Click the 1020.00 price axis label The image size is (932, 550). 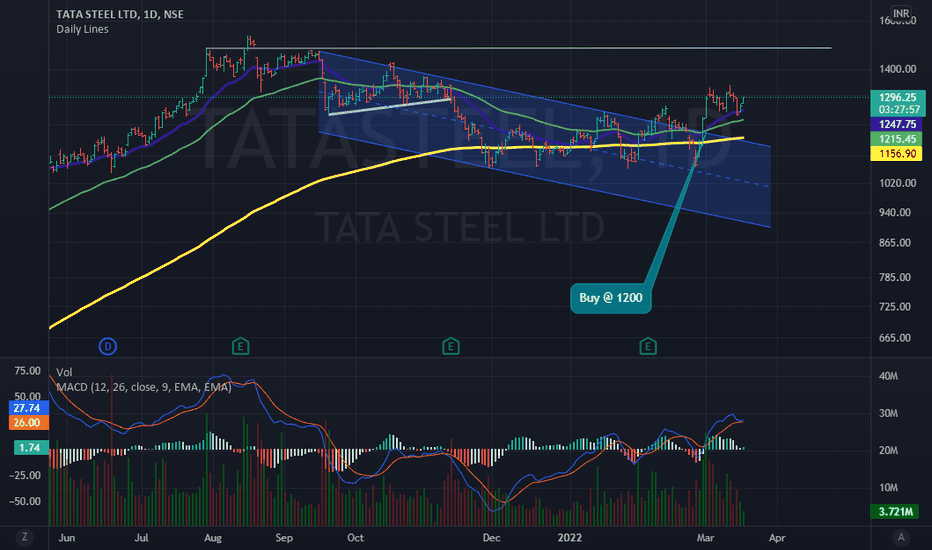[898, 183]
